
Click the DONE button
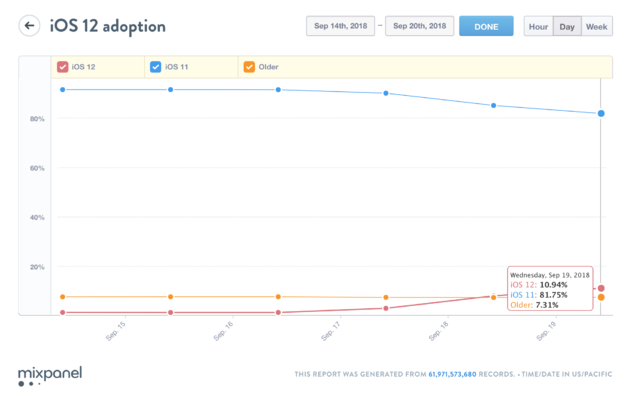(486, 27)
